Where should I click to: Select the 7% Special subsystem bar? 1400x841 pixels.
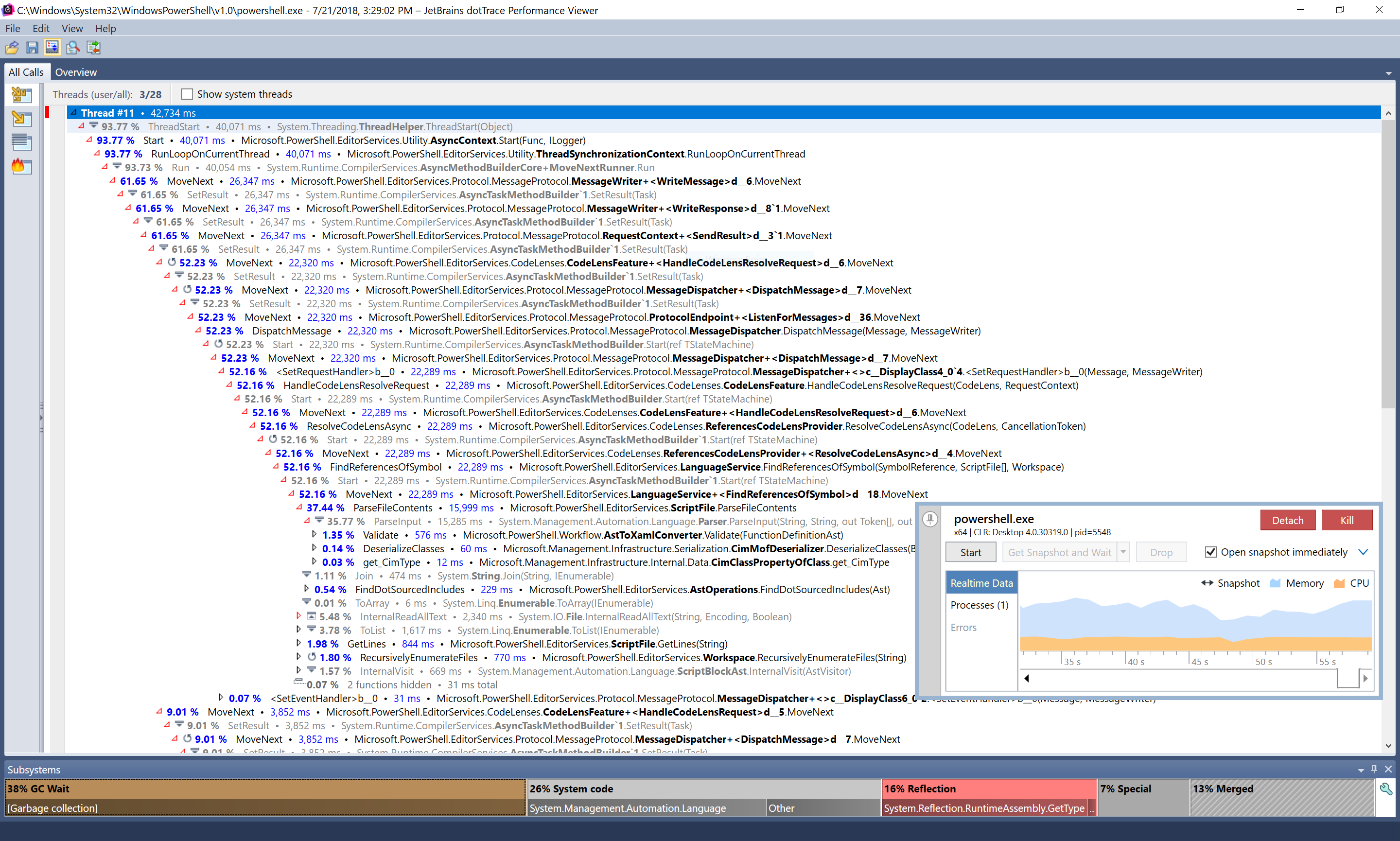click(1143, 797)
